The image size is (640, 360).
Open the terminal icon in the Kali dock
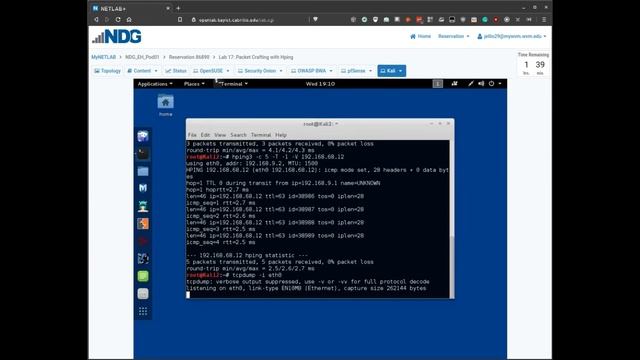pyautogui.click(x=143, y=153)
